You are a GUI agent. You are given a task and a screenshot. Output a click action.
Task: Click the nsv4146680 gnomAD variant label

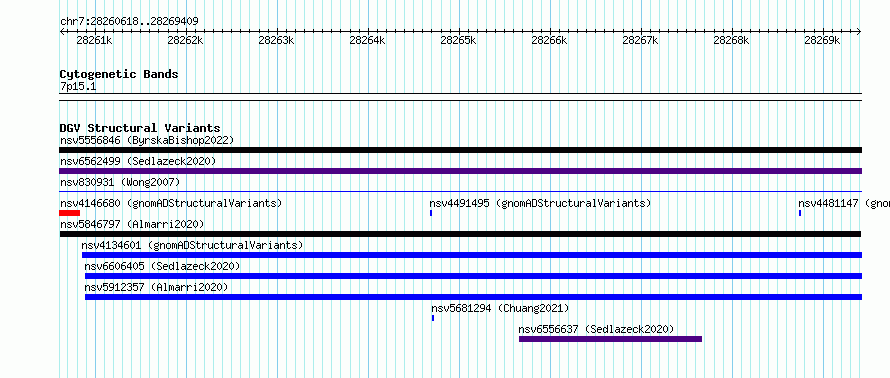pos(171,203)
